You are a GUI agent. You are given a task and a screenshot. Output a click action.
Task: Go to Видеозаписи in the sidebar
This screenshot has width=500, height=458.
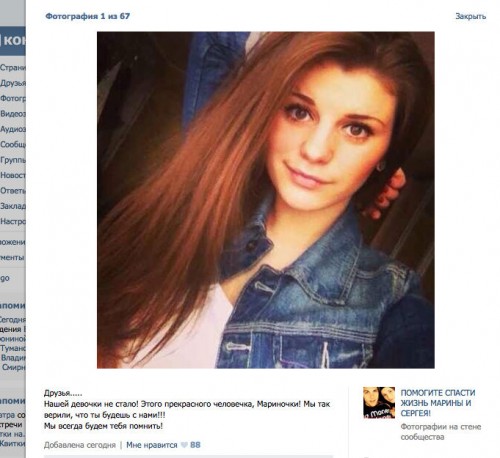tap(13, 114)
